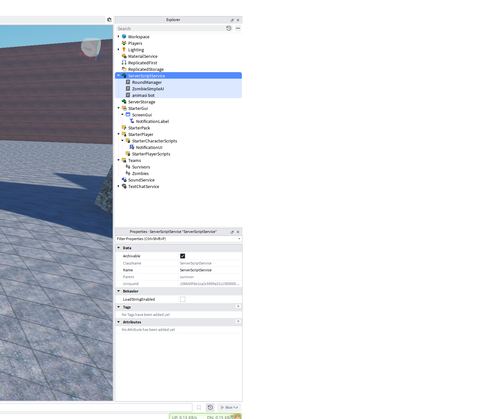Click the Explorer Search field
Screen dimensions: 500x419
point(170,29)
